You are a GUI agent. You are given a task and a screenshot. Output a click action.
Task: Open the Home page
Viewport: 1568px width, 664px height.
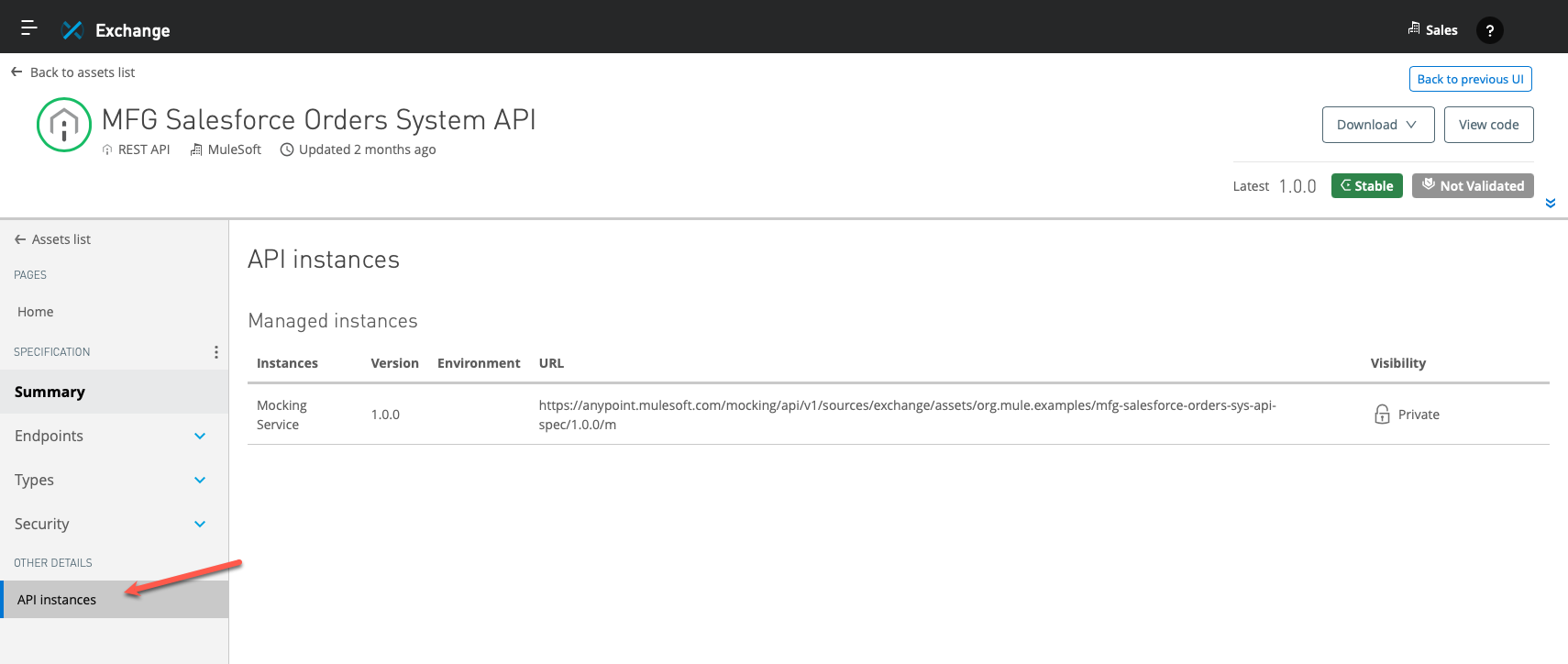tap(36, 312)
